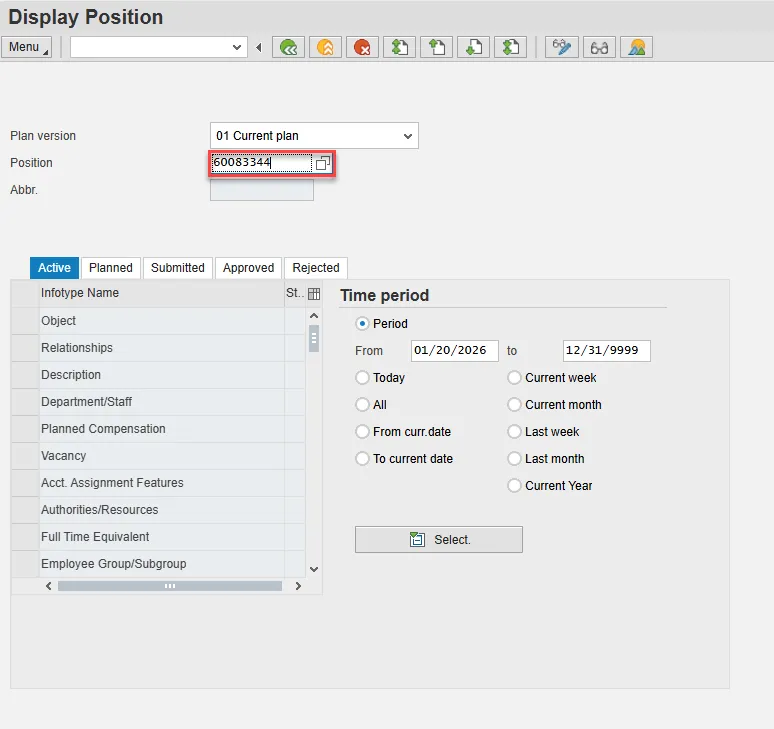This screenshot has width=774, height=729.
Task: Select the Current week radio button
Action: (514, 378)
